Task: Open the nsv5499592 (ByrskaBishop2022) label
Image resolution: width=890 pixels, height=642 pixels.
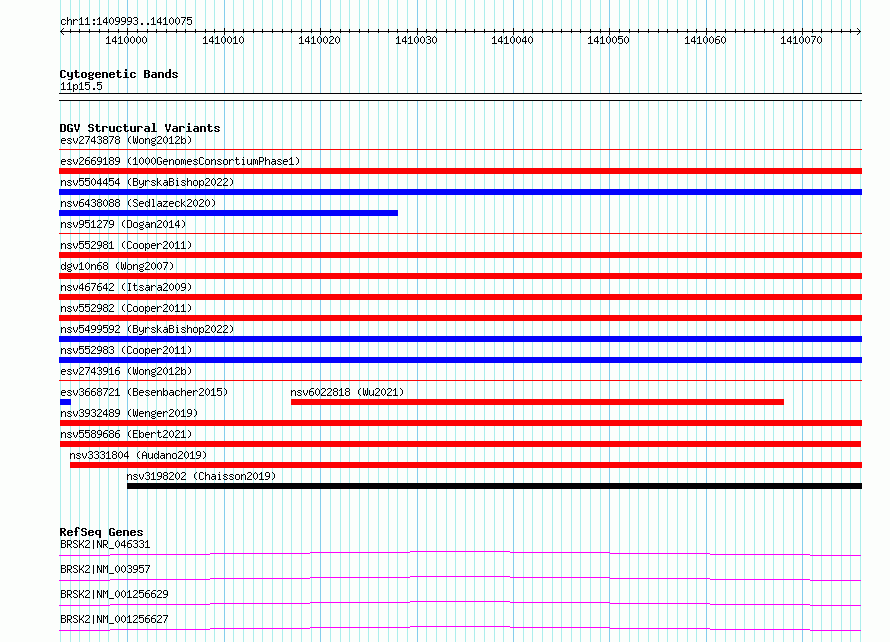Action: 147,329
